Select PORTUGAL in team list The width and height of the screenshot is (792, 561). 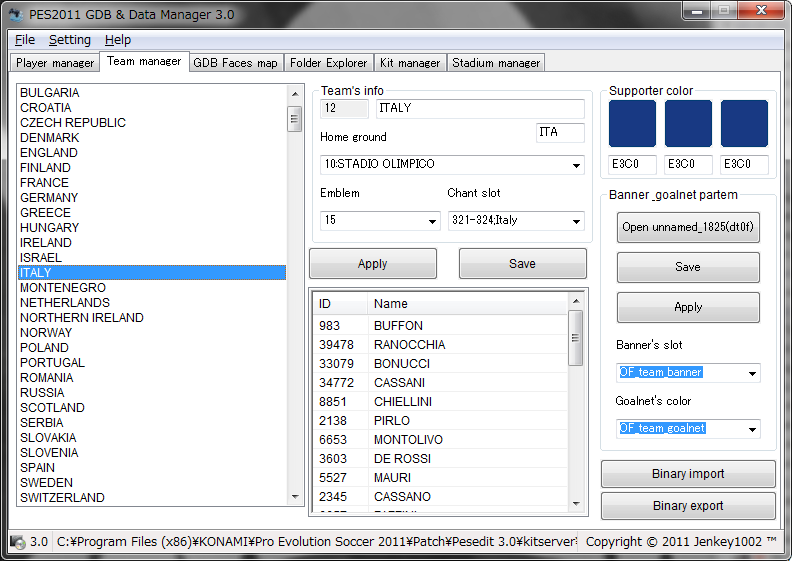(152, 363)
